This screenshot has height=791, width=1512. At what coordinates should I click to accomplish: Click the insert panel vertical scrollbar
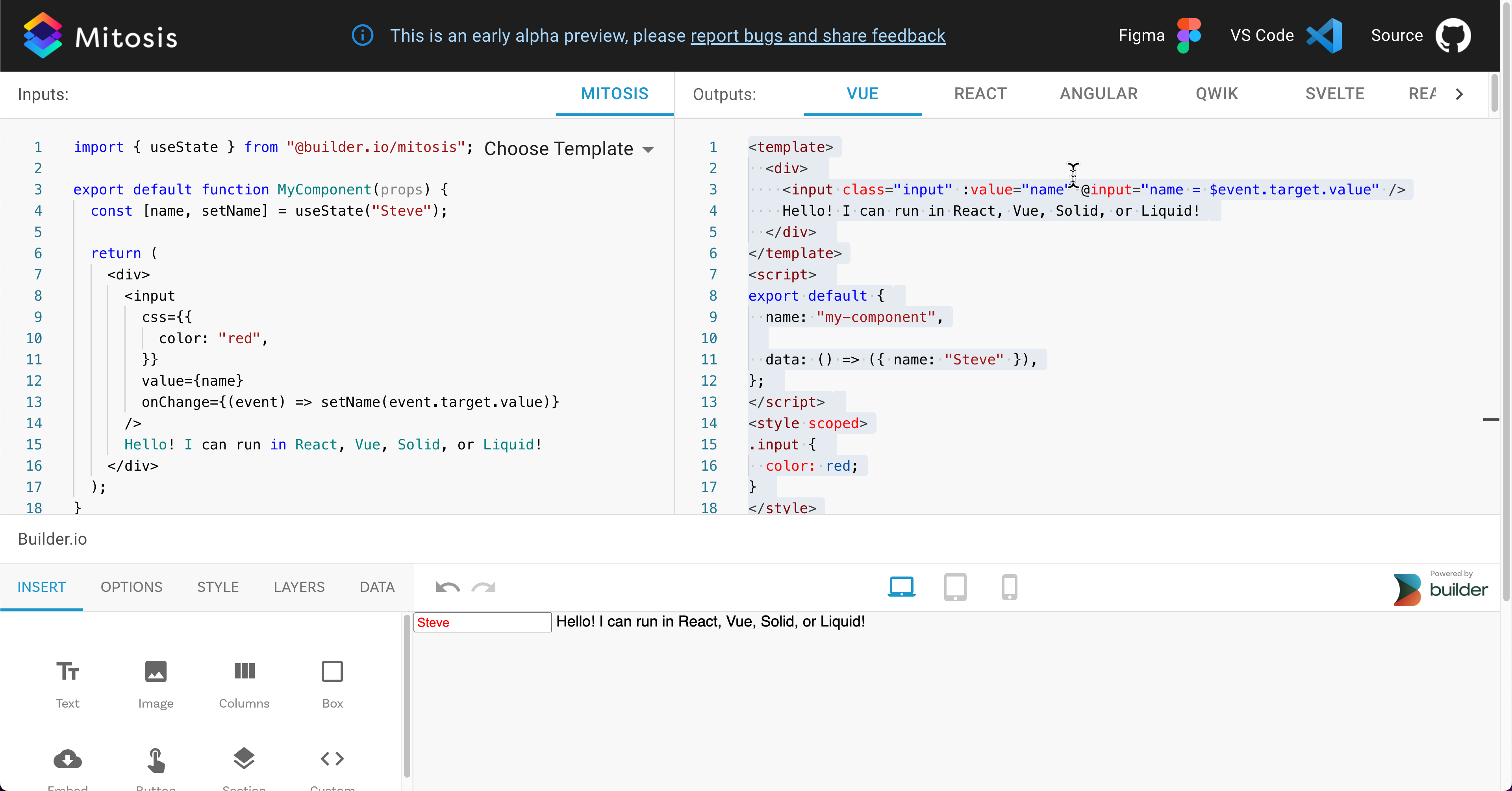[x=407, y=695]
